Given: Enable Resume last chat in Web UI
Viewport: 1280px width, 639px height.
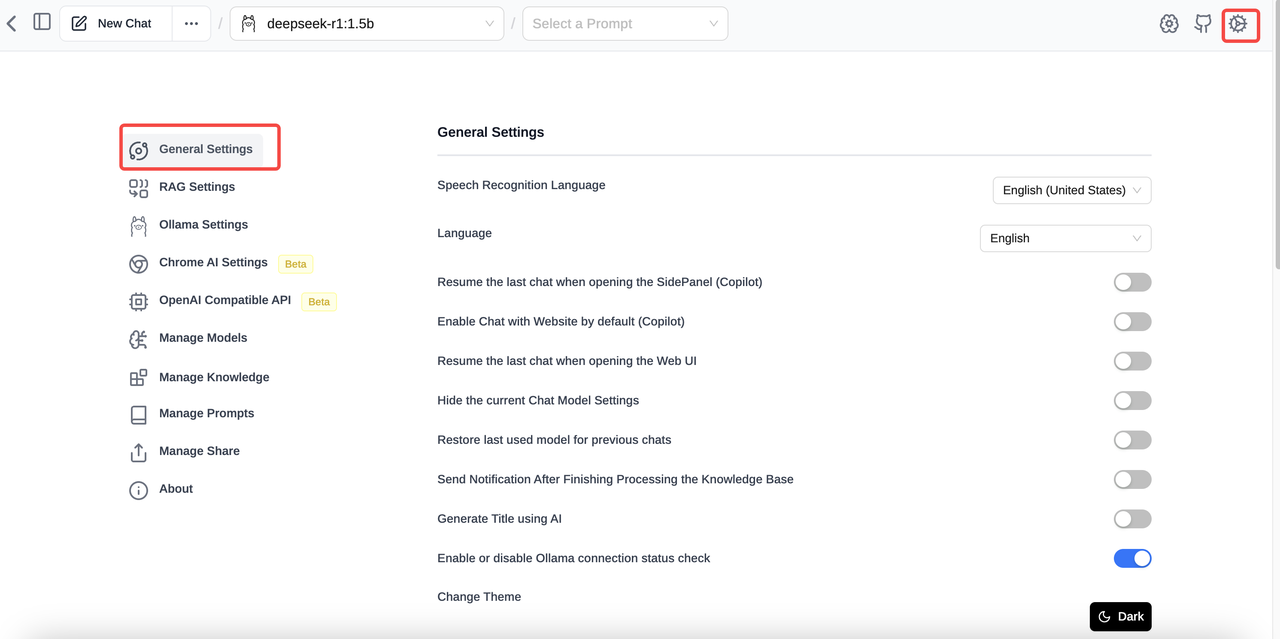Looking at the screenshot, I should tap(1132, 361).
